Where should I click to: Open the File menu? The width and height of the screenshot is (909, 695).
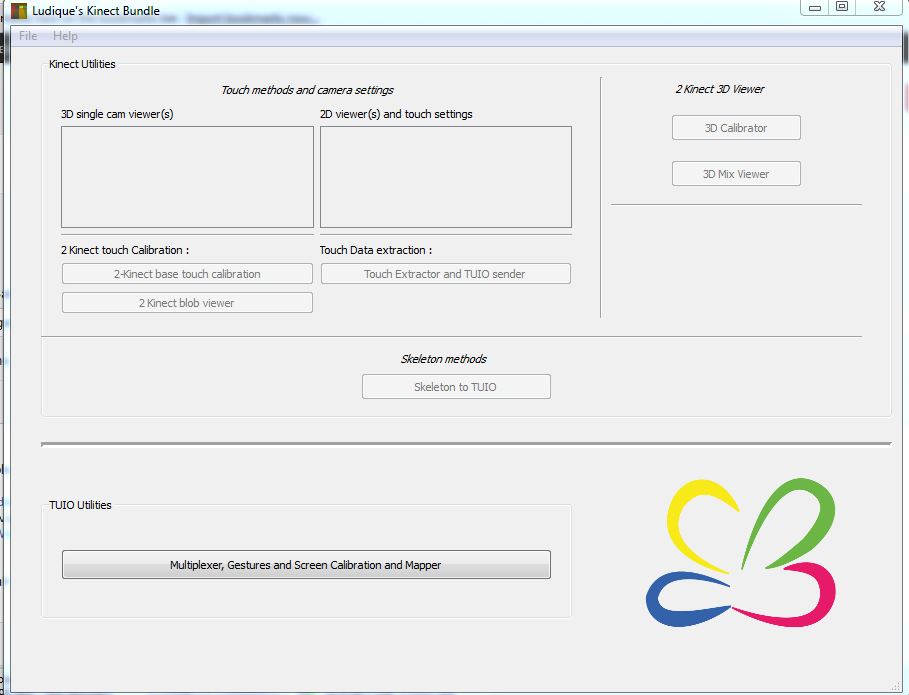[28, 36]
